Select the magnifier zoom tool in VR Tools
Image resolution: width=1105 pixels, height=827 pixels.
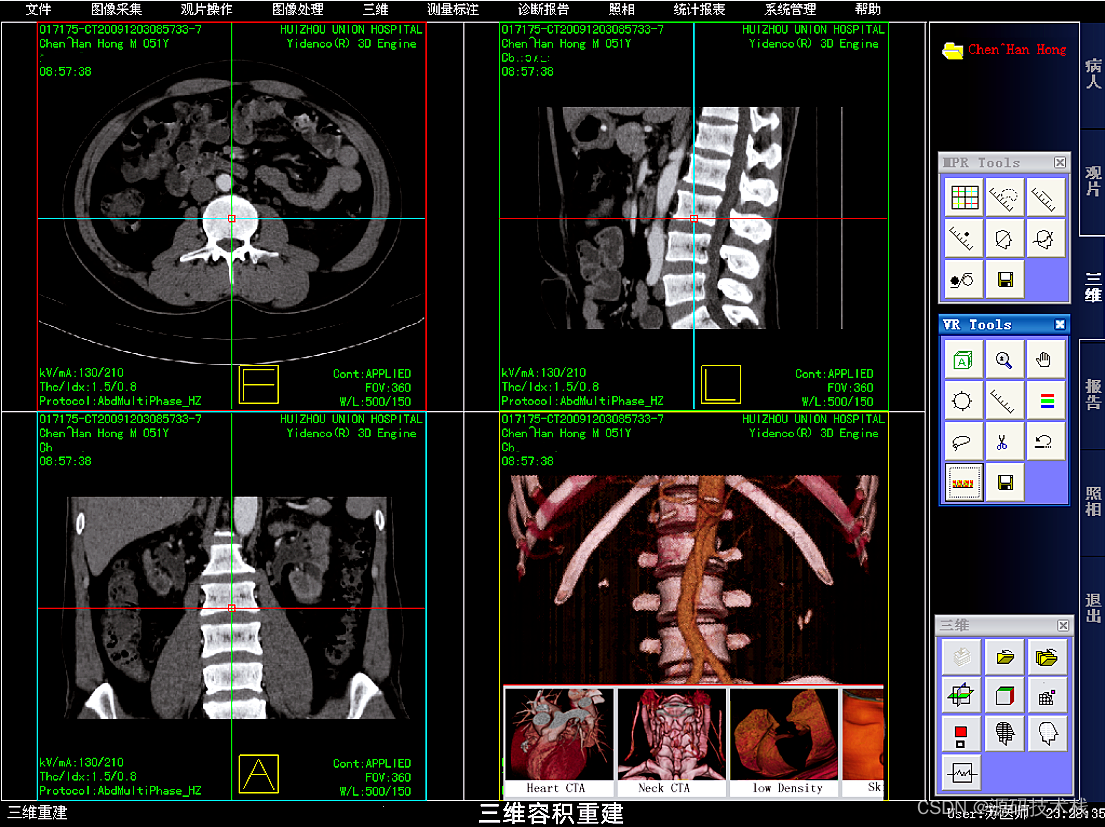coord(1004,360)
